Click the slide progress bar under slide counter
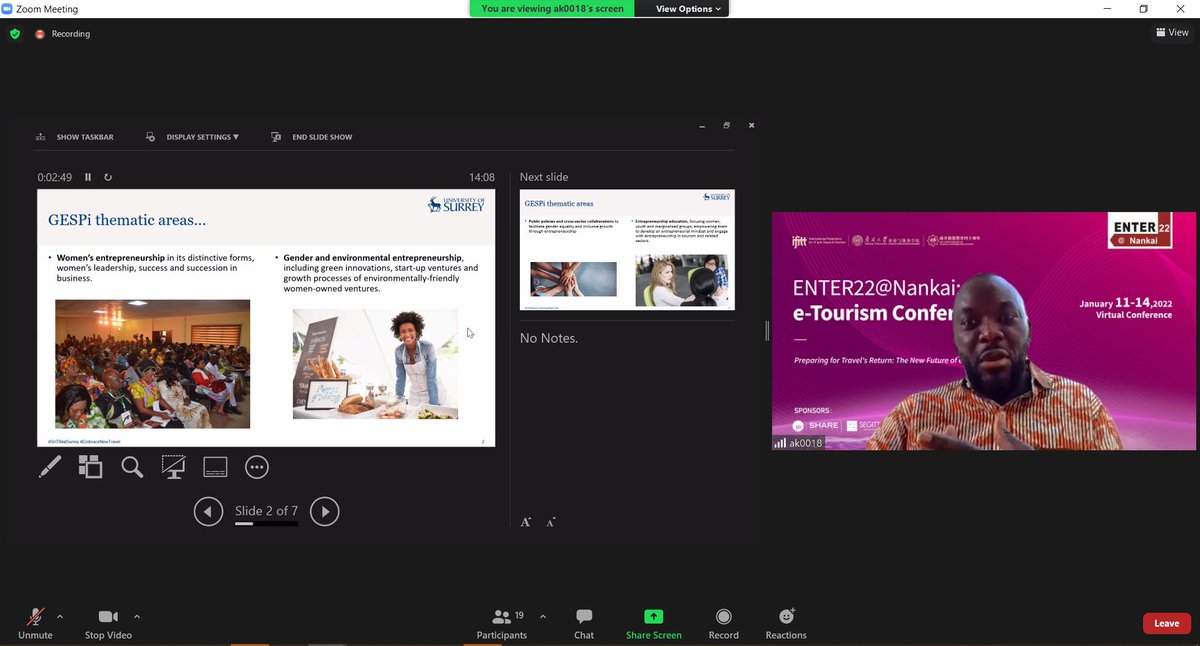The image size is (1200, 646). tap(266, 523)
